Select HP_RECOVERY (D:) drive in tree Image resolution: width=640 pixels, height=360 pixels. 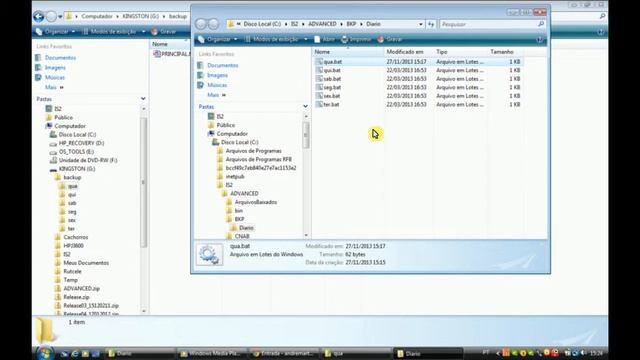pos(81,143)
